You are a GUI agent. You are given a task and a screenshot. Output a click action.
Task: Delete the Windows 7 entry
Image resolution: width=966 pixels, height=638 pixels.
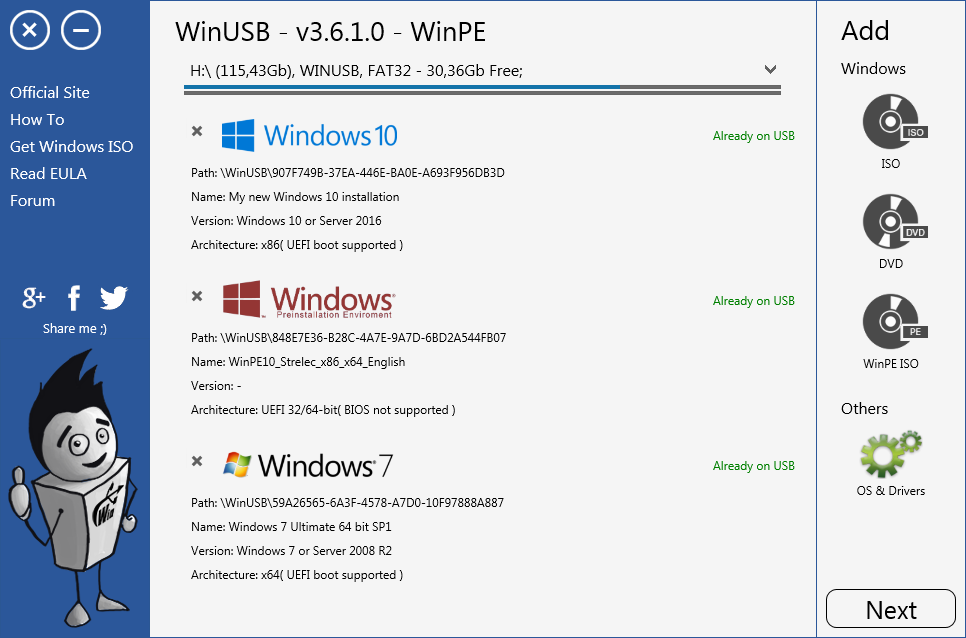point(197,461)
